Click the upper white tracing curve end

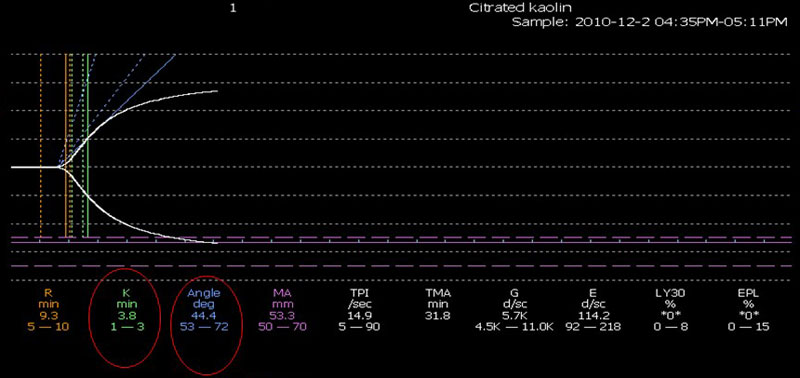click(216, 91)
